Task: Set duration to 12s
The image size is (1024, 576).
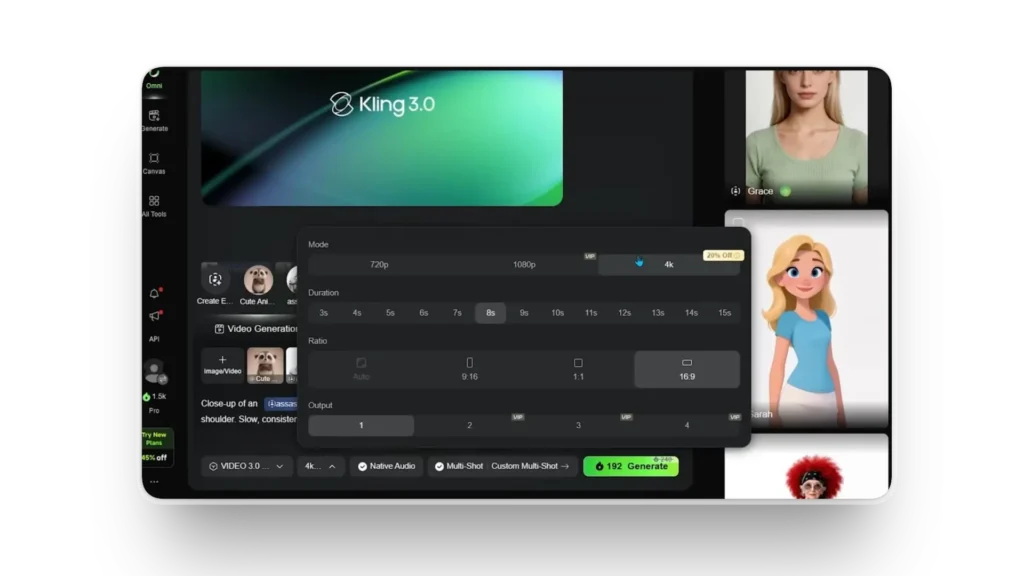Action: coord(624,313)
